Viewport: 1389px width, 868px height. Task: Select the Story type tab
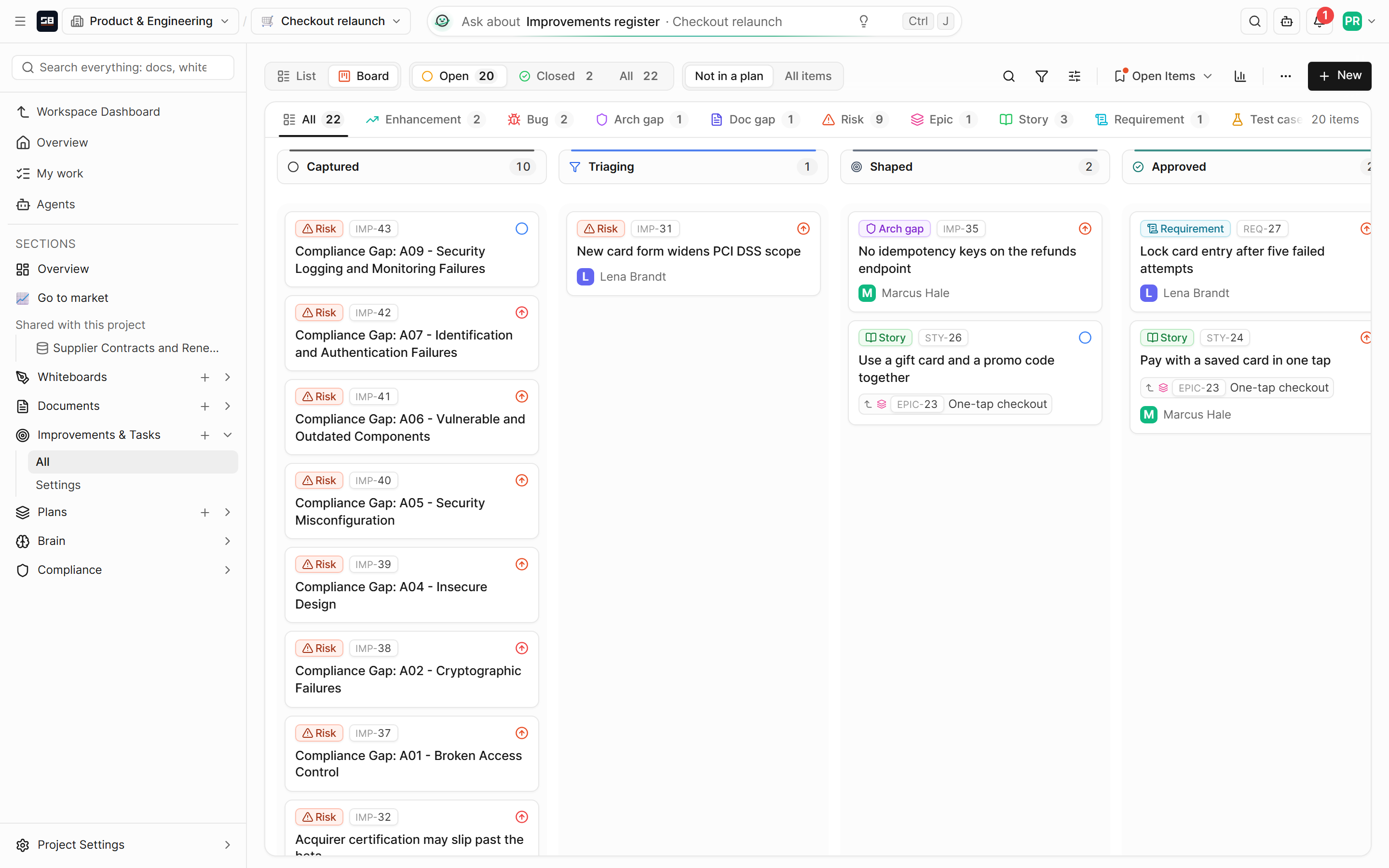coord(1036,120)
